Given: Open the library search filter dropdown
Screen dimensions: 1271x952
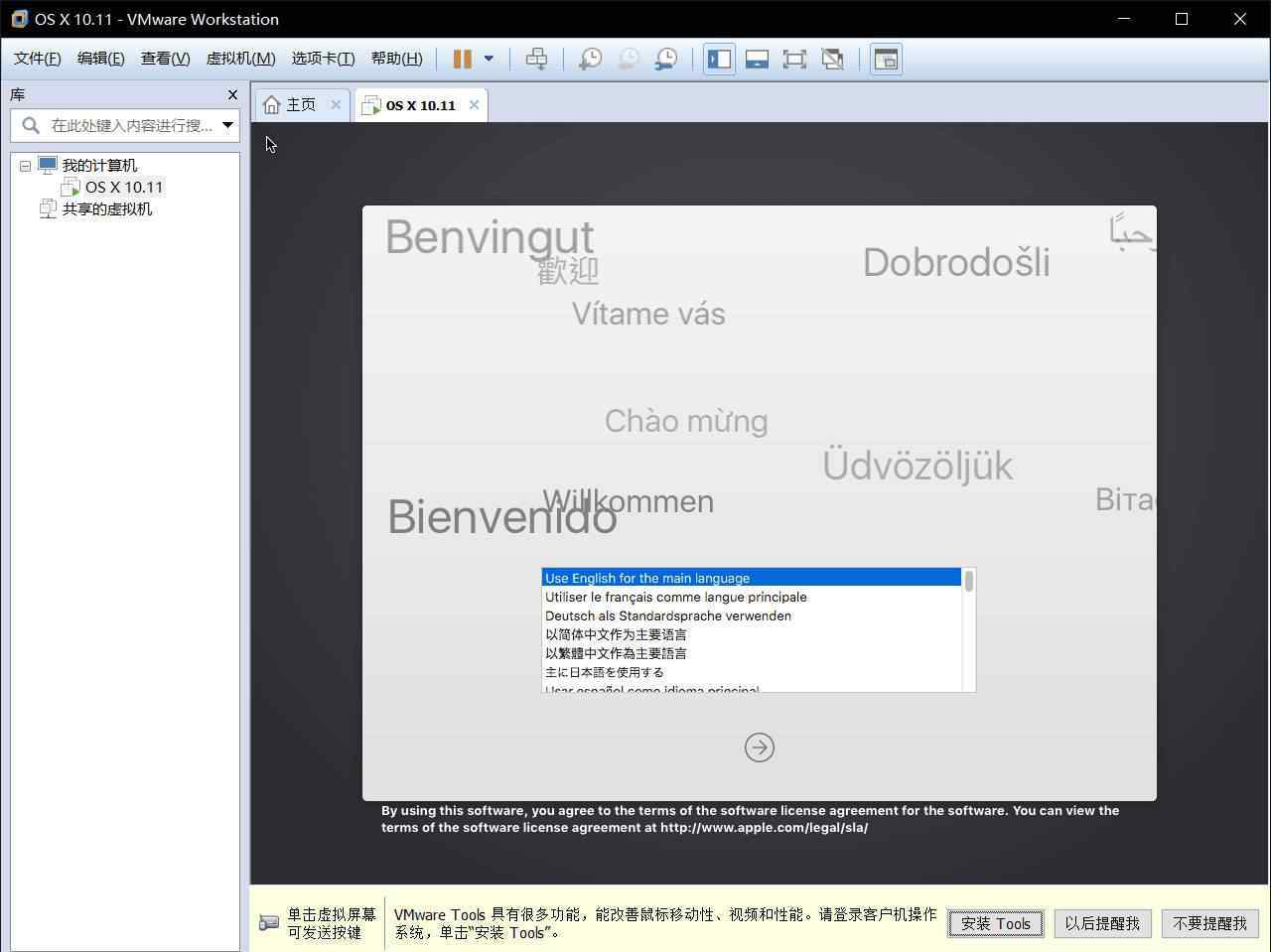Looking at the screenshot, I should point(227,125).
